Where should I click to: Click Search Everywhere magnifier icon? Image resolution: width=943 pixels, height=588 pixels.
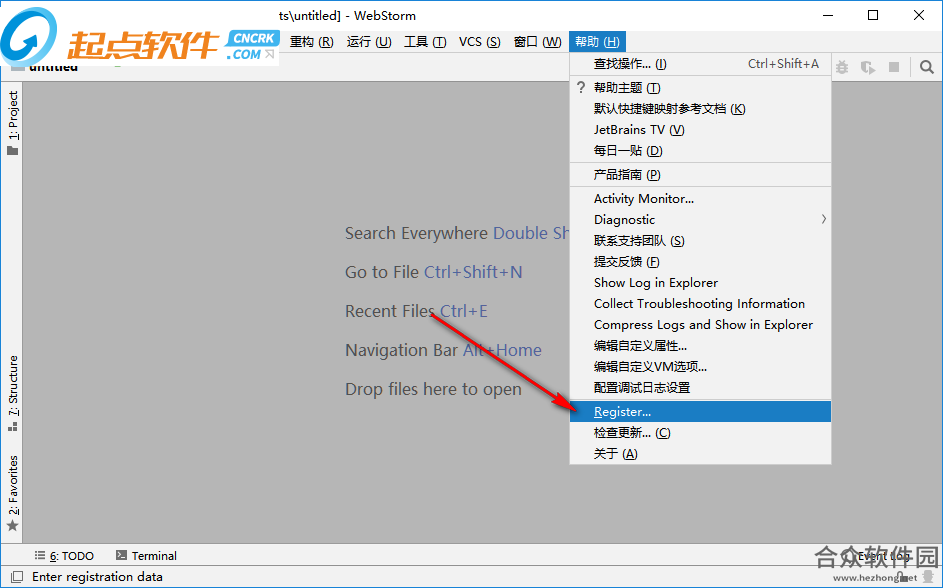tap(927, 67)
